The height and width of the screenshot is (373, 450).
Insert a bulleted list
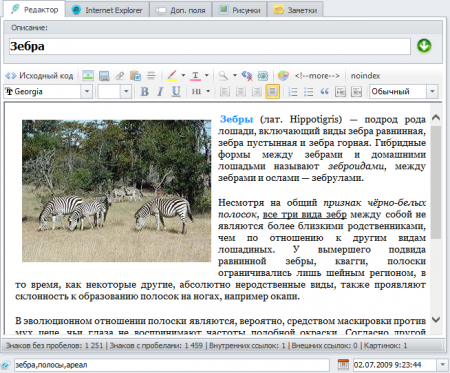pyautogui.click(x=309, y=91)
